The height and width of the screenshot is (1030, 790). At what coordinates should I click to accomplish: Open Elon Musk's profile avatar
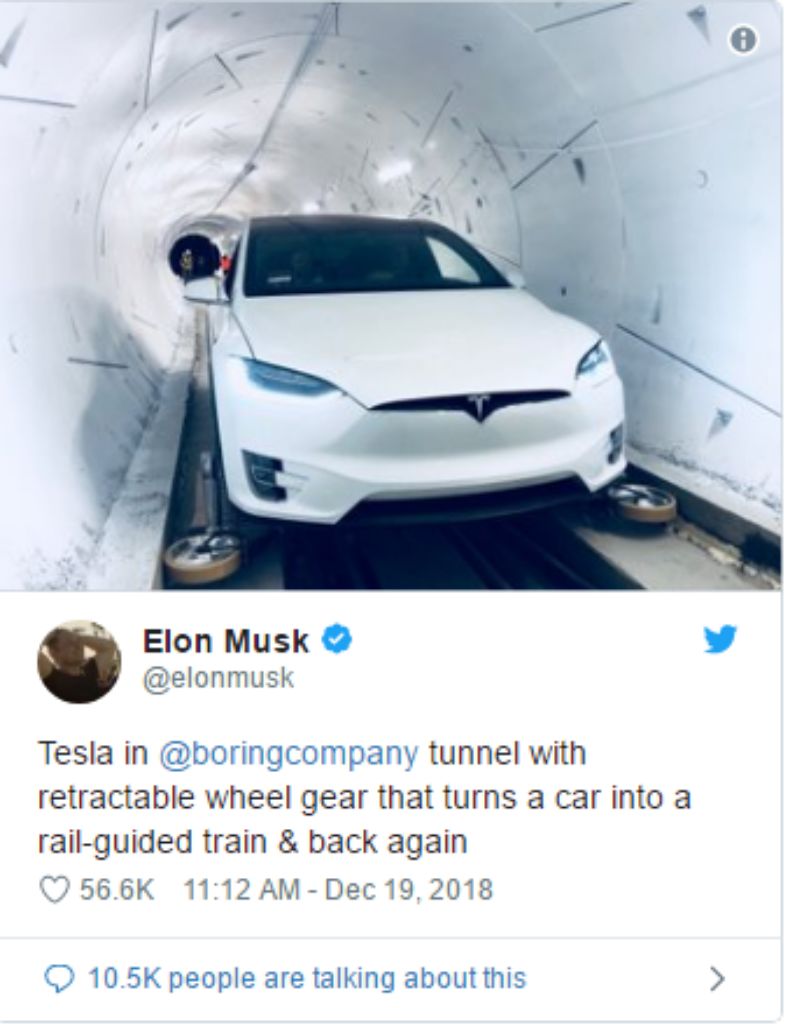(79, 663)
